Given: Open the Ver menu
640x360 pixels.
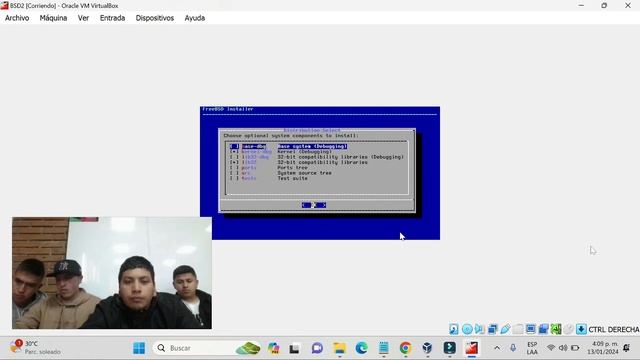Looking at the screenshot, I should click(x=83, y=18).
